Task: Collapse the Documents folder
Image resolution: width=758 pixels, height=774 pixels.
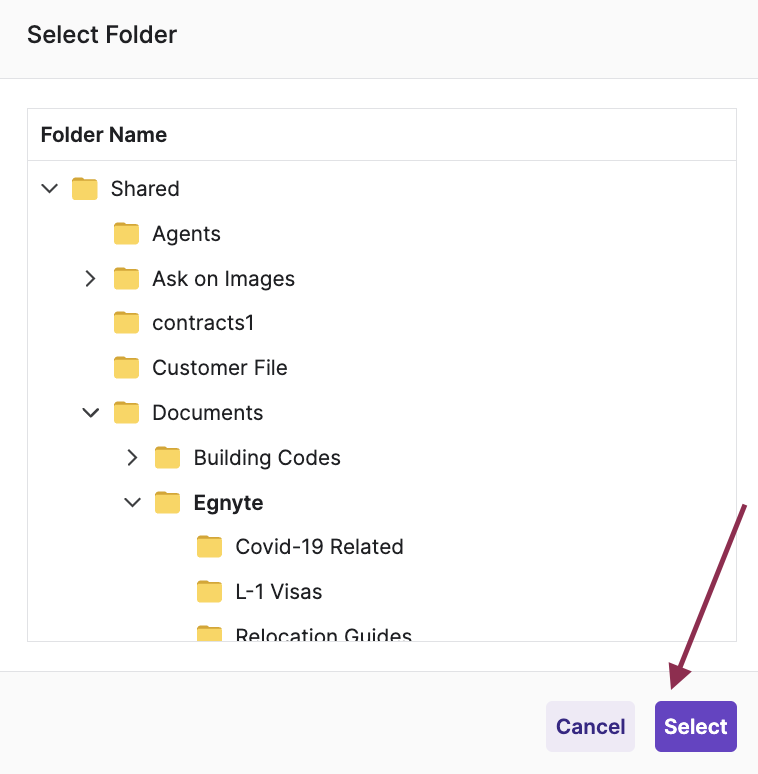Action: (91, 413)
